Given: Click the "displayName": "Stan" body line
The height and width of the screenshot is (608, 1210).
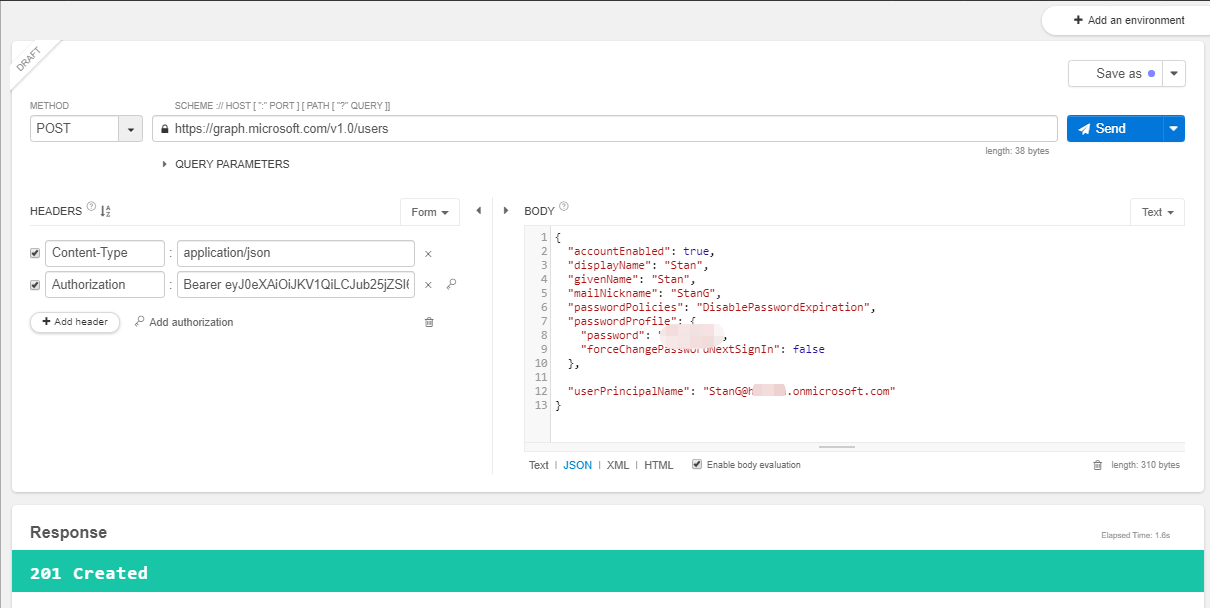Looking at the screenshot, I should click(637, 265).
